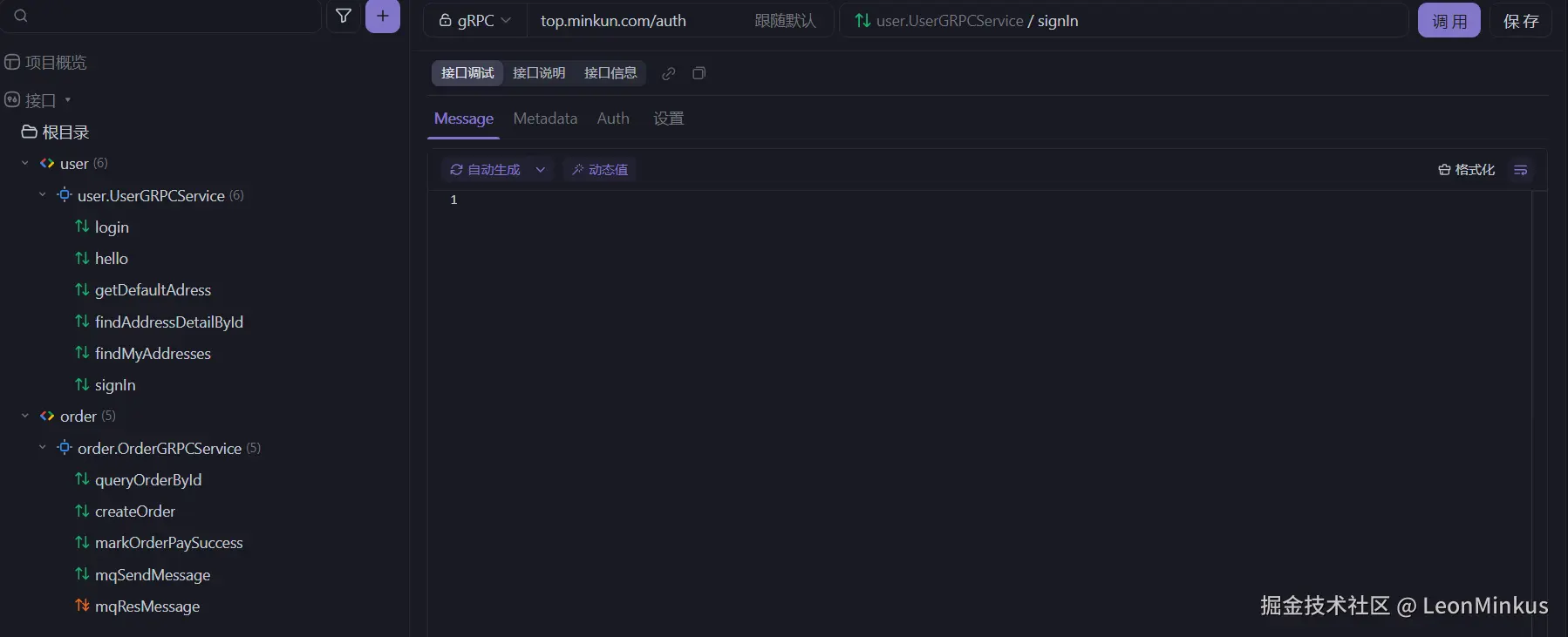The width and height of the screenshot is (1568, 637).
Task: Click the sidebar search input field
Action: [161, 16]
